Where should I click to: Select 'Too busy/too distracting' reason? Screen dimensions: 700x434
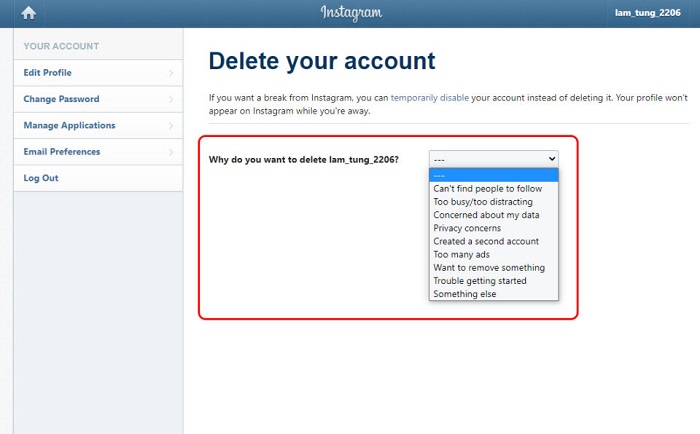pos(482,201)
